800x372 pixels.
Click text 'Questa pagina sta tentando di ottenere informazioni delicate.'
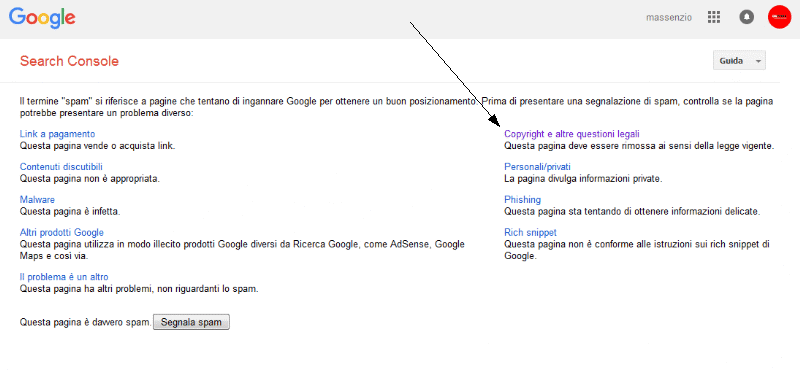tap(632, 211)
